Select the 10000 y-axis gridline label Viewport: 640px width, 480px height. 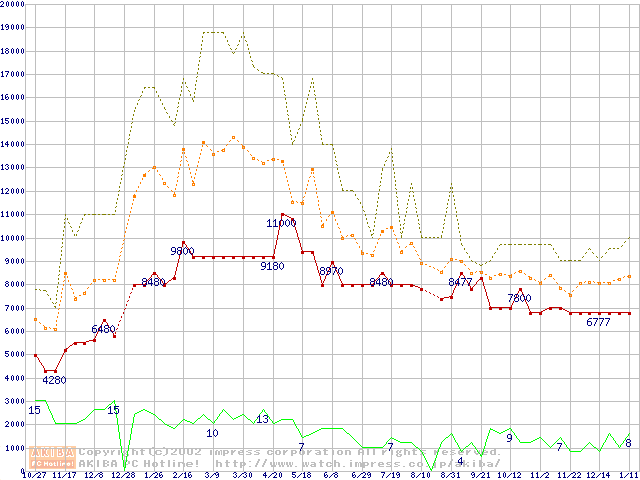tap(12, 238)
